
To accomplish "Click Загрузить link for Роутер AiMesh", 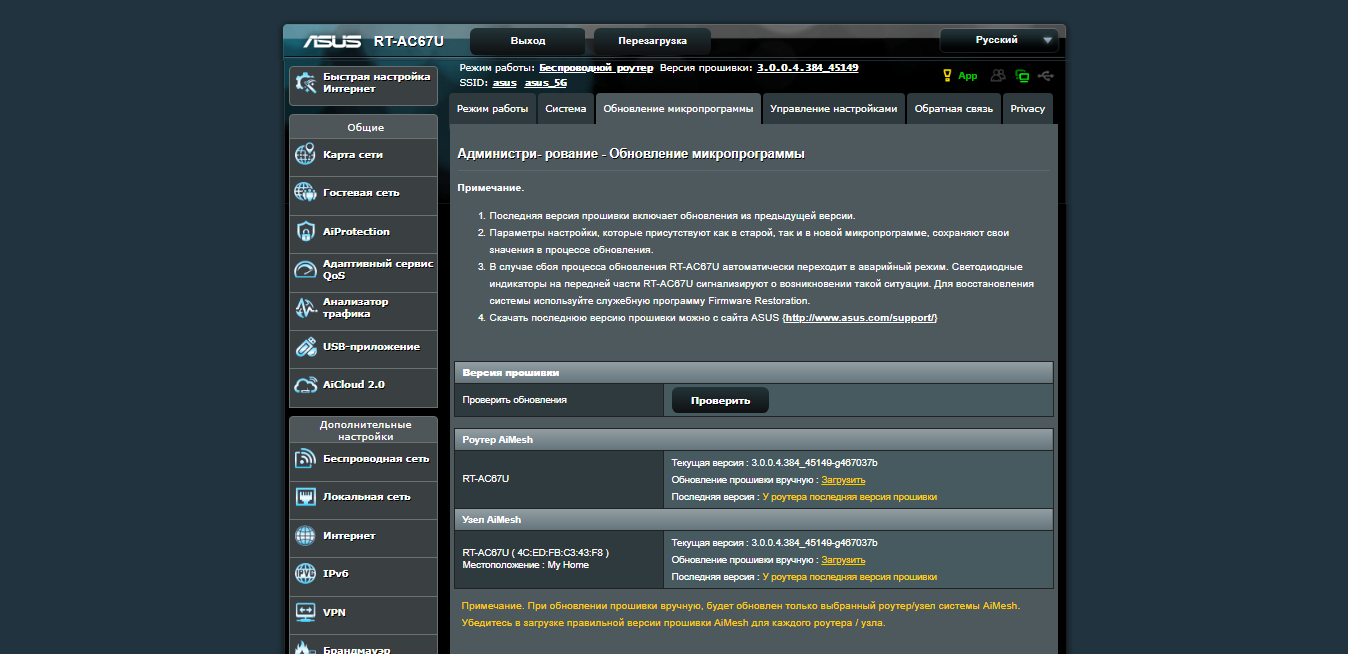I will click(x=843, y=480).
